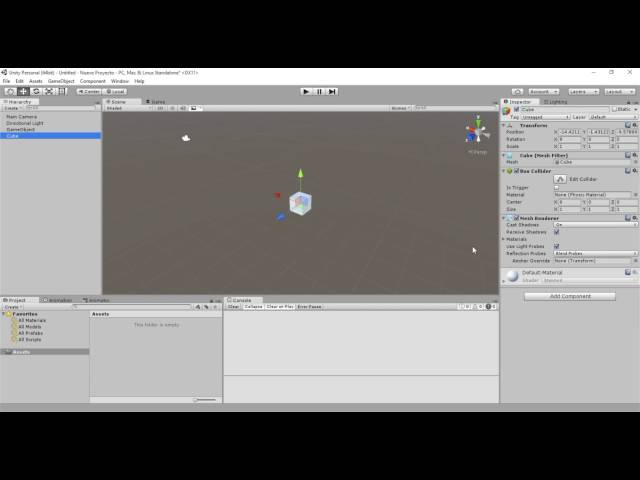Open Mesh field object picker circle
The image size is (640, 480).
click(x=636, y=162)
